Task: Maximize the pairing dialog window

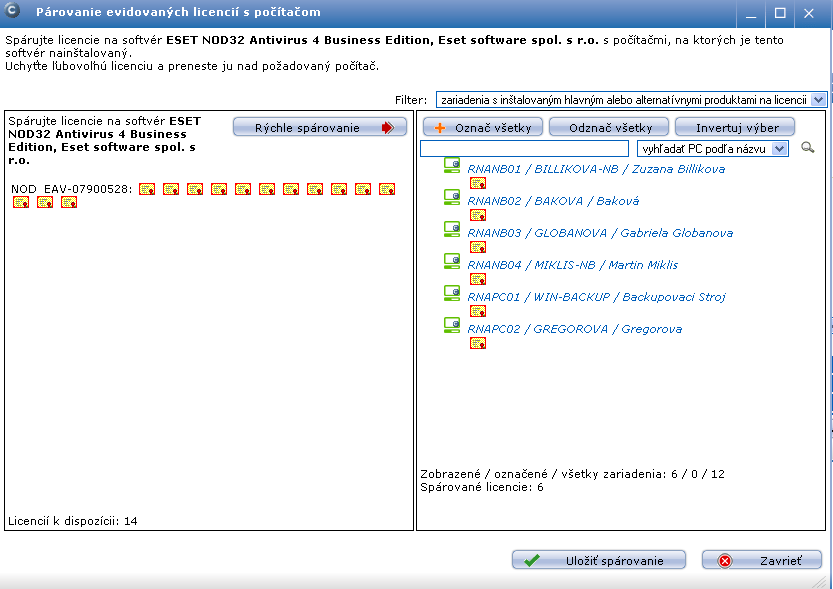Action: coord(780,13)
